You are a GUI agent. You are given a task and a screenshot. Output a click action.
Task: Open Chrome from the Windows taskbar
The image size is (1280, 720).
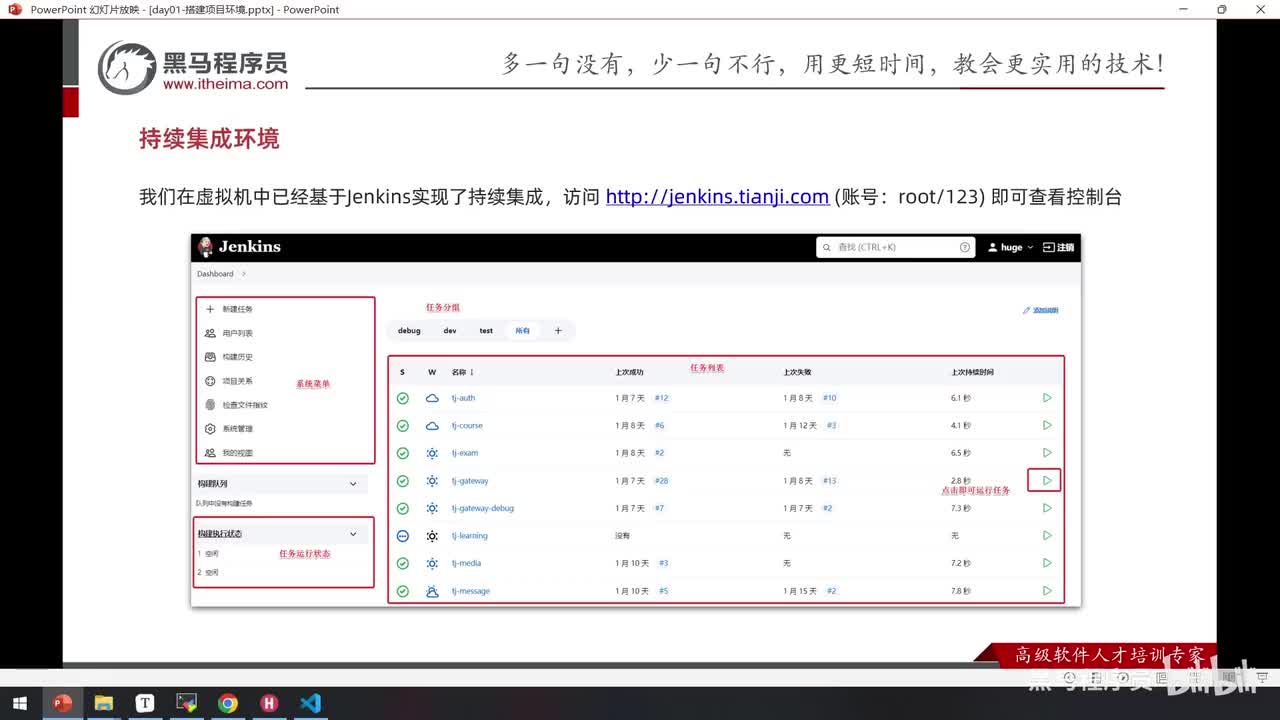pos(228,703)
